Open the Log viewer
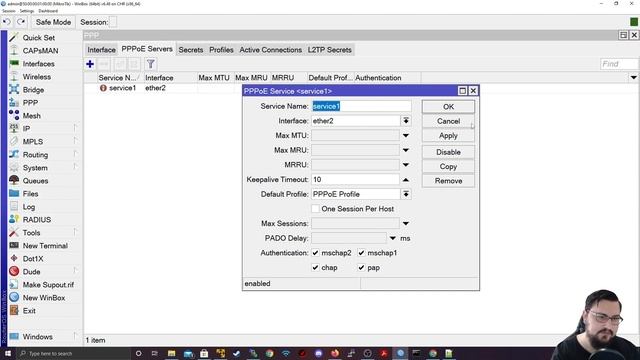640x360 pixels. [29, 207]
